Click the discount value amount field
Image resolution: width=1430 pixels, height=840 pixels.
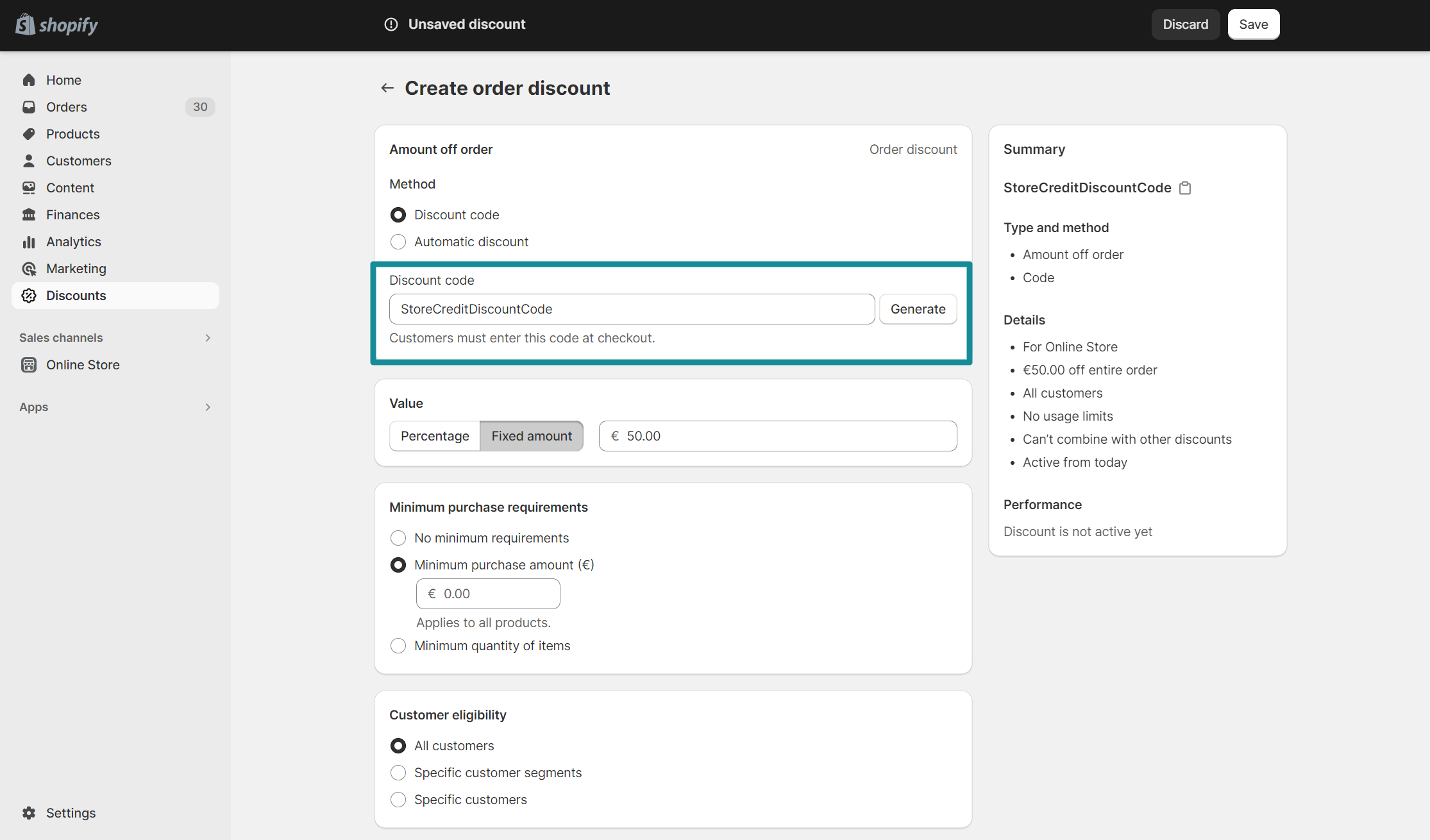tap(786, 436)
